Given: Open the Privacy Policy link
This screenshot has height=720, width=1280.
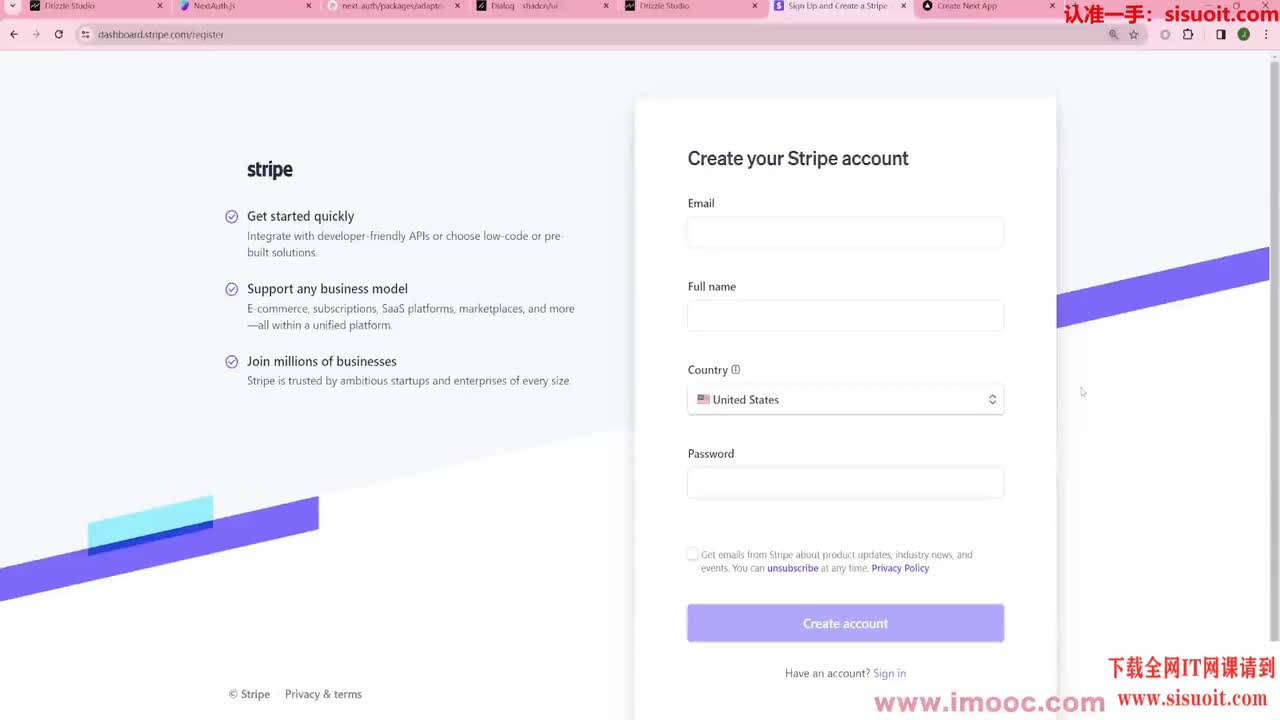Looking at the screenshot, I should (x=900, y=568).
